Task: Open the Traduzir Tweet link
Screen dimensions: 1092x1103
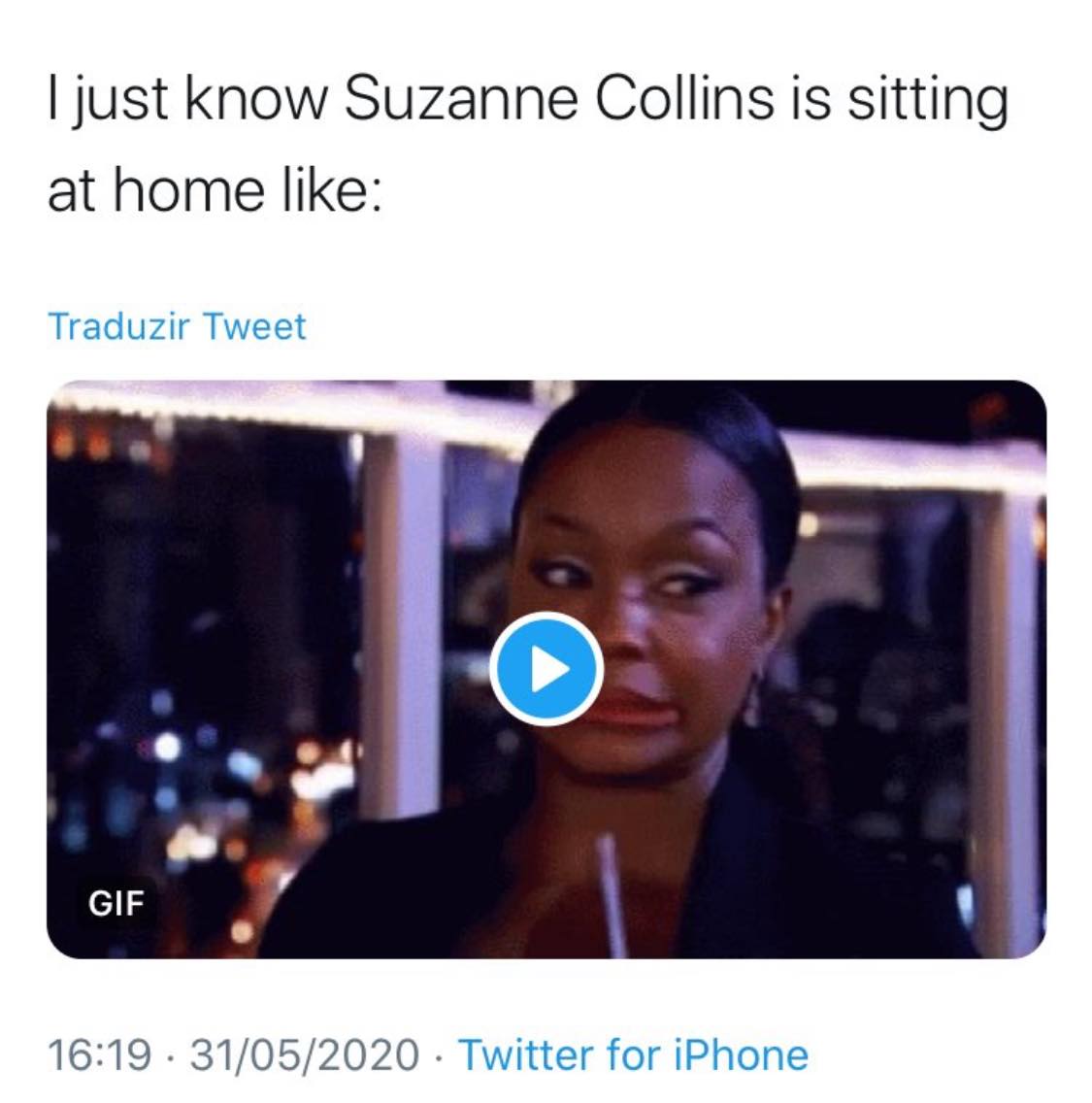Action: pyautogui.click(x=178, y=325)
